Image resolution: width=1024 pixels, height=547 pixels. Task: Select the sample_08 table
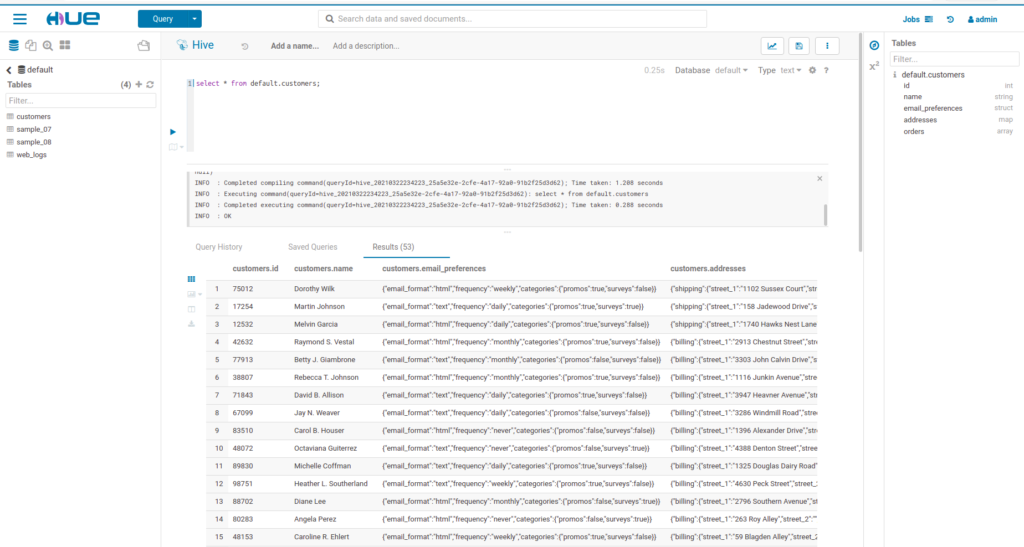pyautogui.click(x=33, y=142)
